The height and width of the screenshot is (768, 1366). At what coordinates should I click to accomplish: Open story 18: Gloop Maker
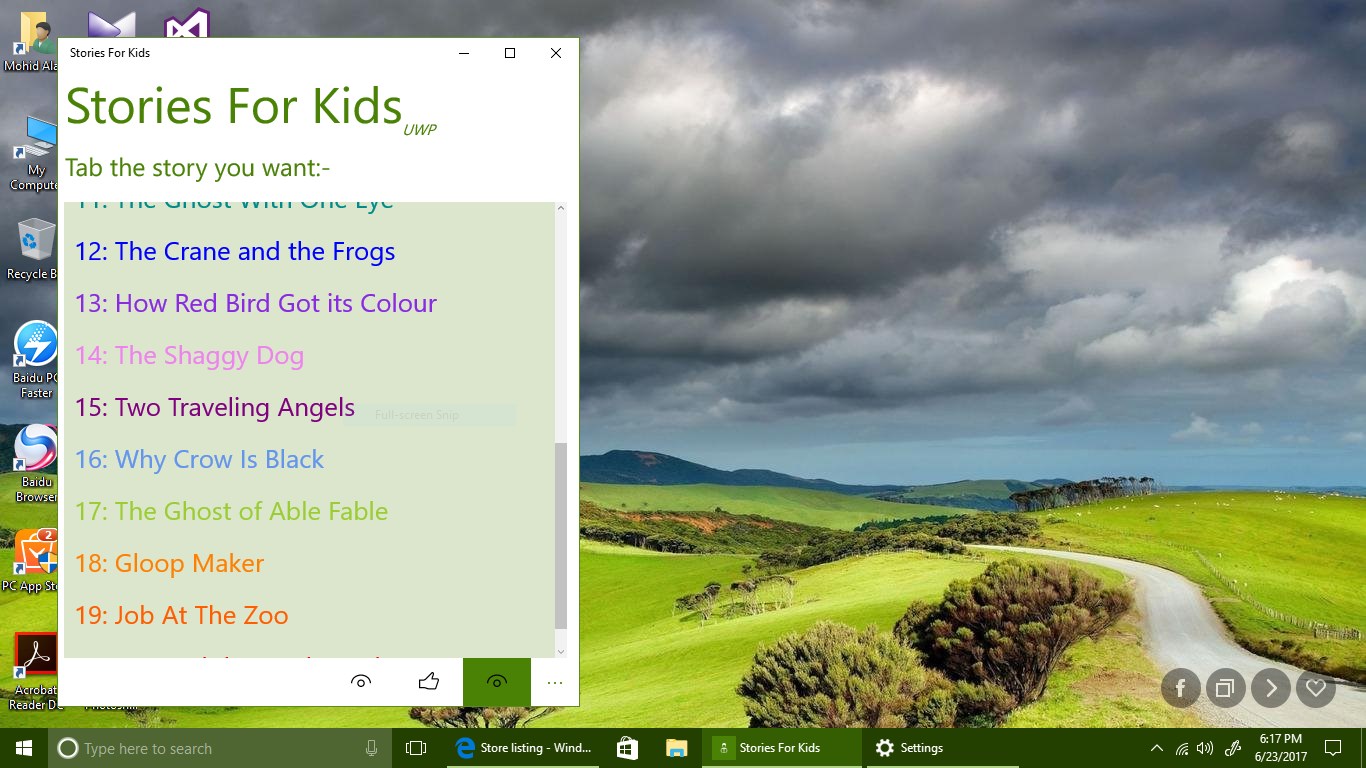pos(169,563)
